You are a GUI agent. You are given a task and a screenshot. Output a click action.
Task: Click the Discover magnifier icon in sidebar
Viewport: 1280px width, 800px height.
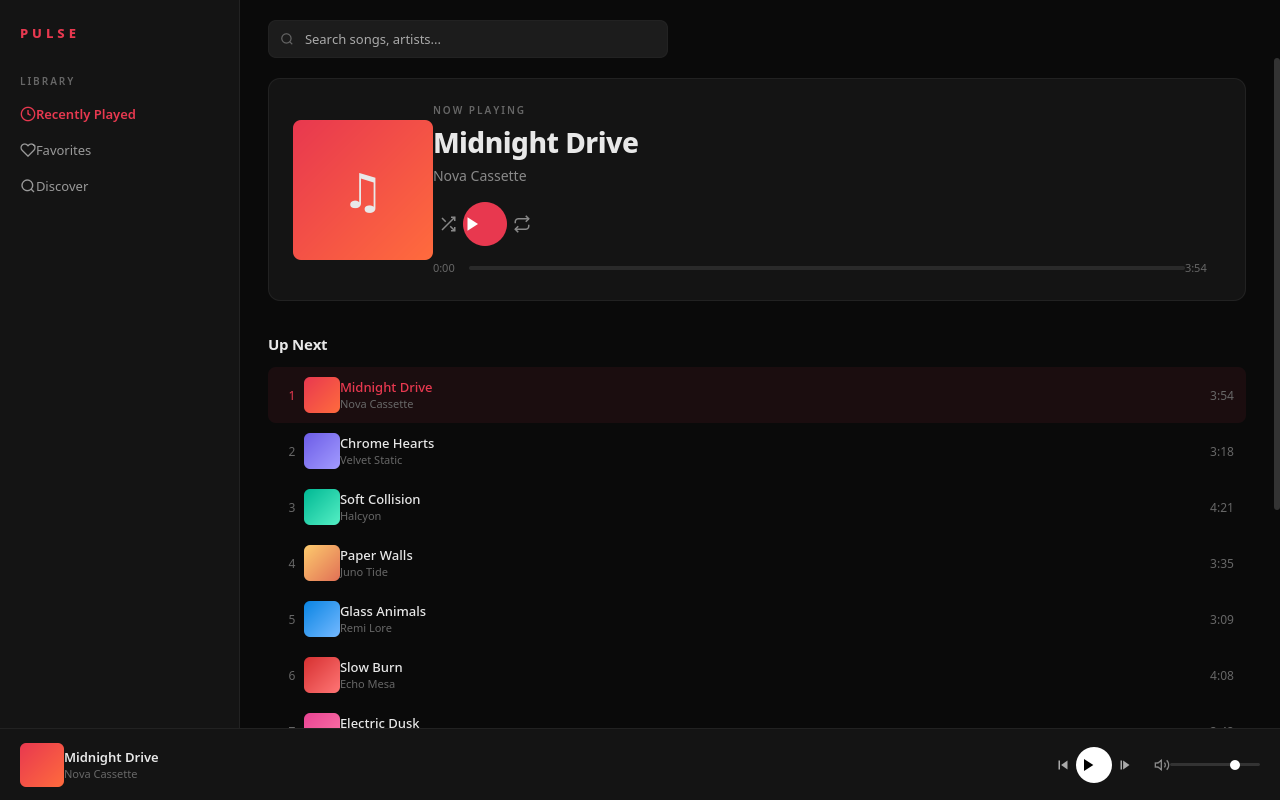tap(26, 186)
